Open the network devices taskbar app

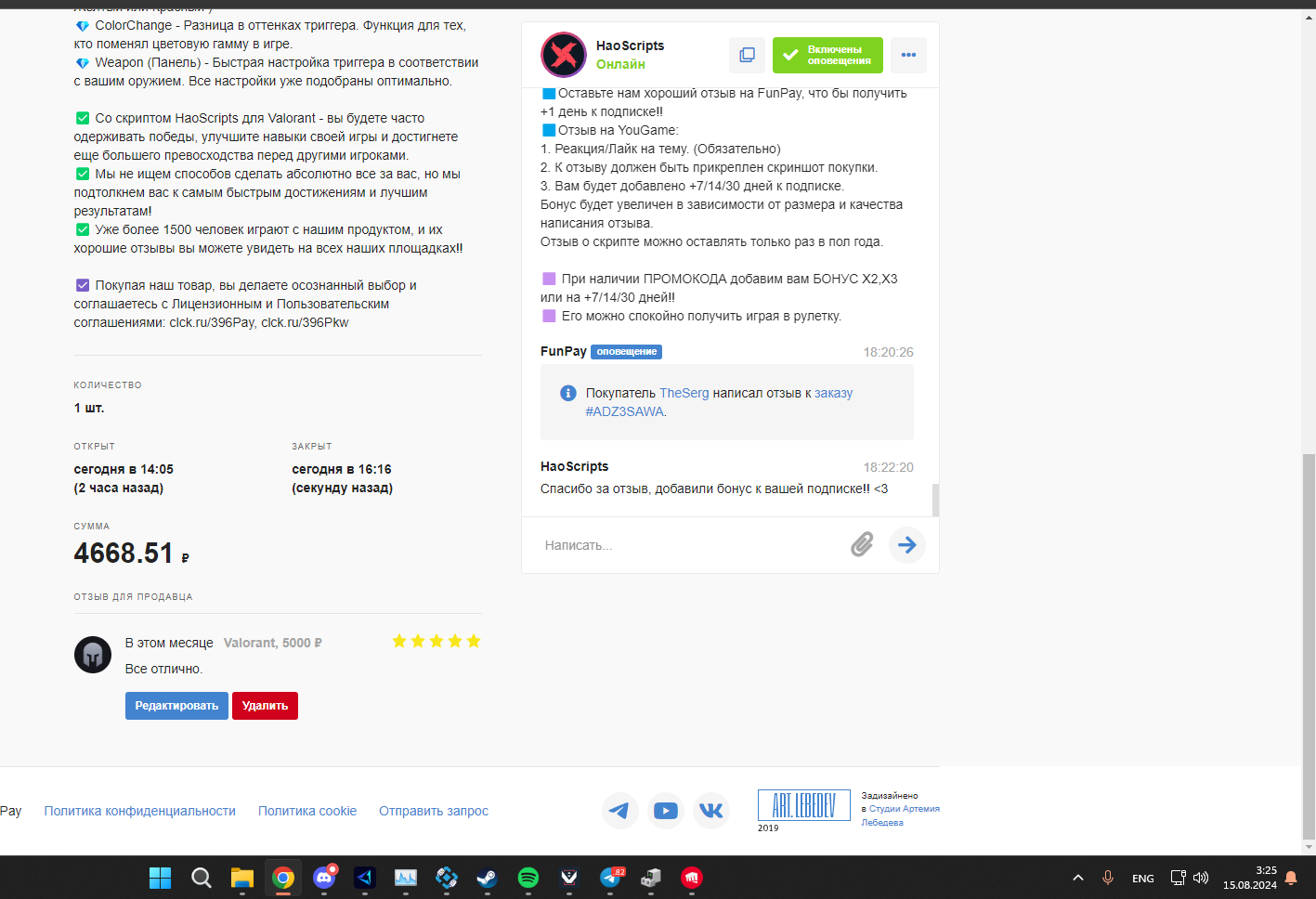pos(651,878)
